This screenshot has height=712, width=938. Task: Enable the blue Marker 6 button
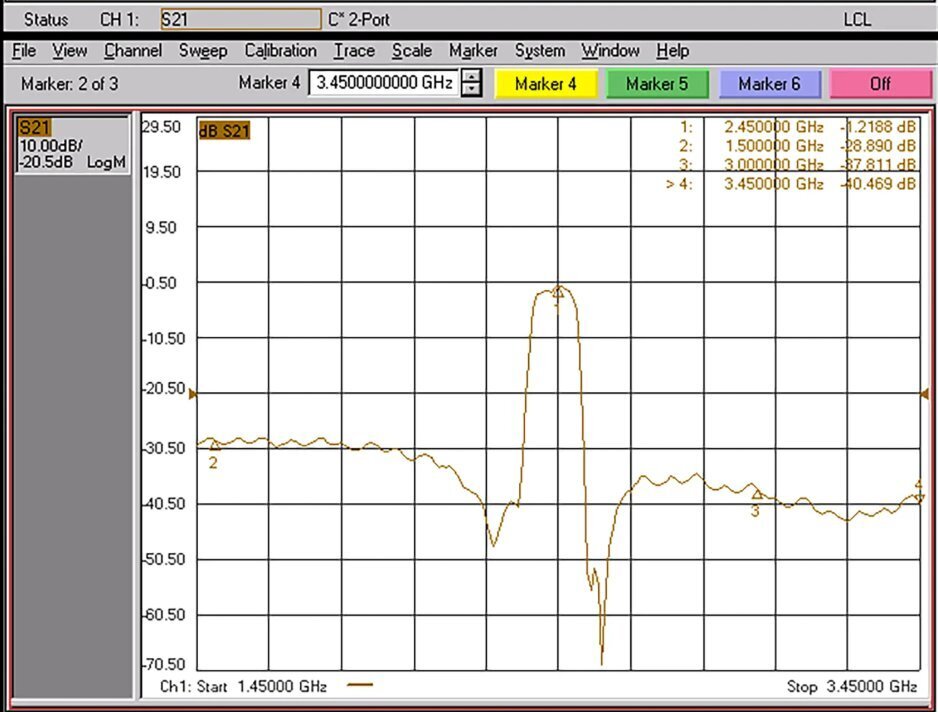(x=769, y=84)
